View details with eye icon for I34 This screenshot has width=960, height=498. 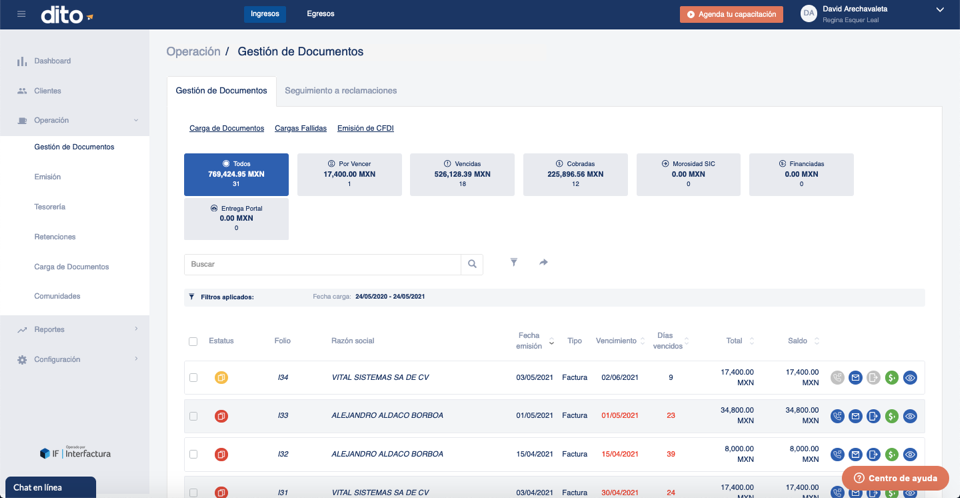pyautogui.click(x=909, y=378)
